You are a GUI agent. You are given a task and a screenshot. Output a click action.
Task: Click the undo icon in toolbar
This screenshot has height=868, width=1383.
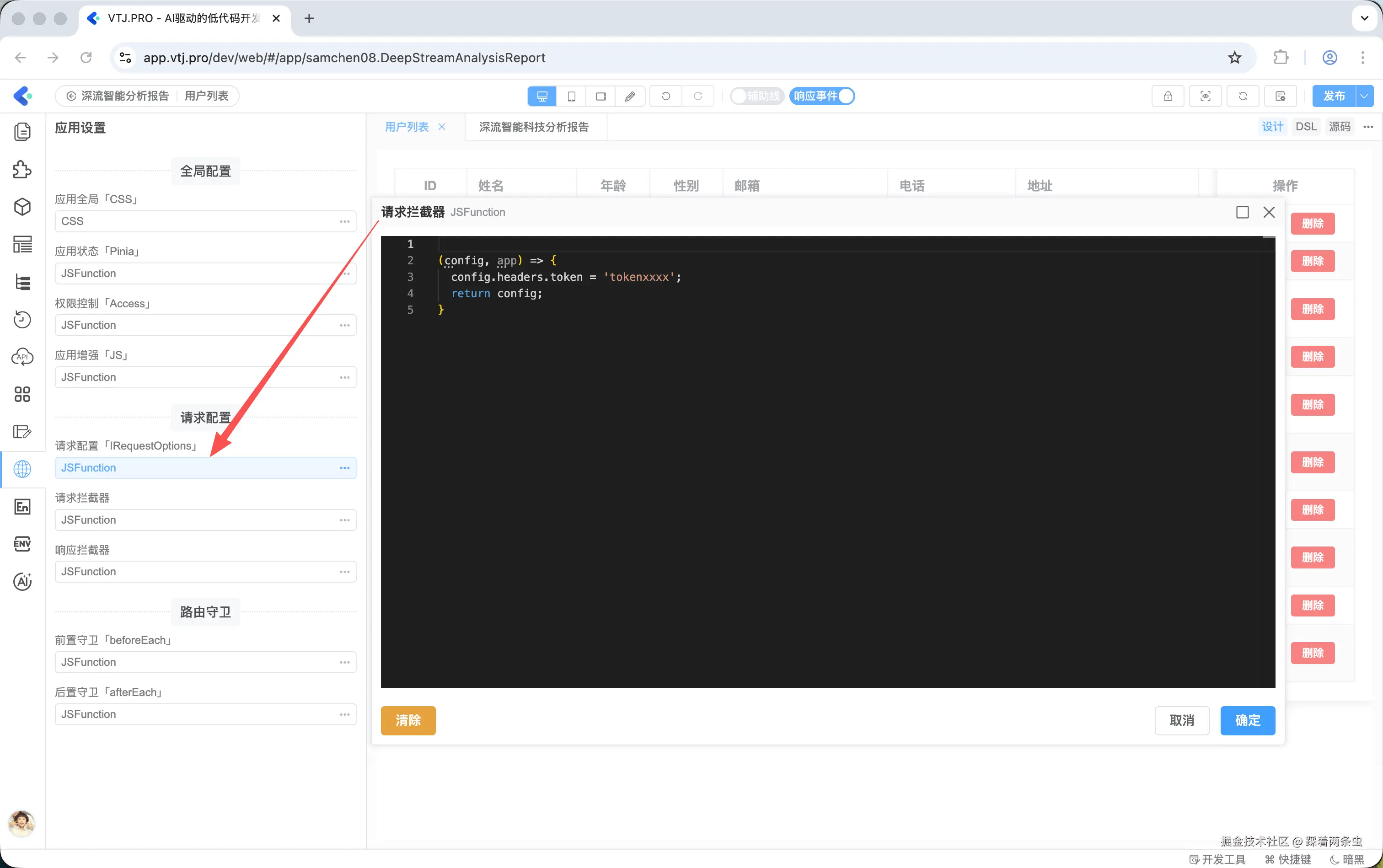pyautogui.click(x=665, y=96)
